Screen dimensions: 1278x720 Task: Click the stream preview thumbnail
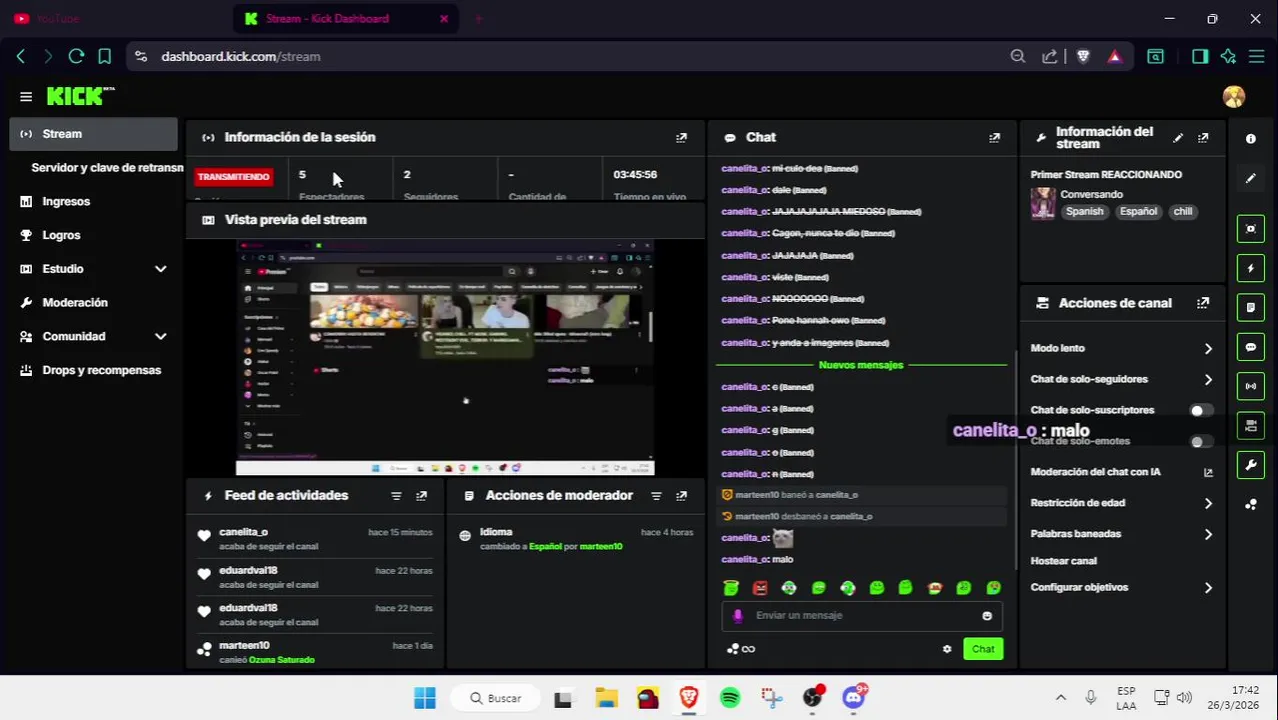click(445, 357)
